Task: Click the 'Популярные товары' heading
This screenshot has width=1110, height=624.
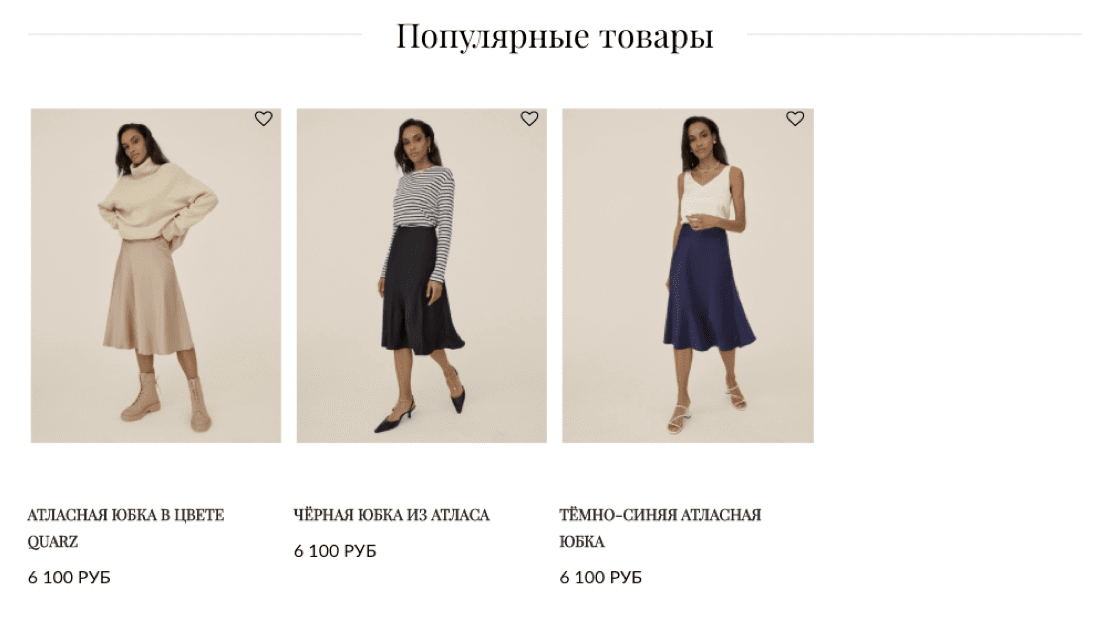Action: tap(554, 36)
